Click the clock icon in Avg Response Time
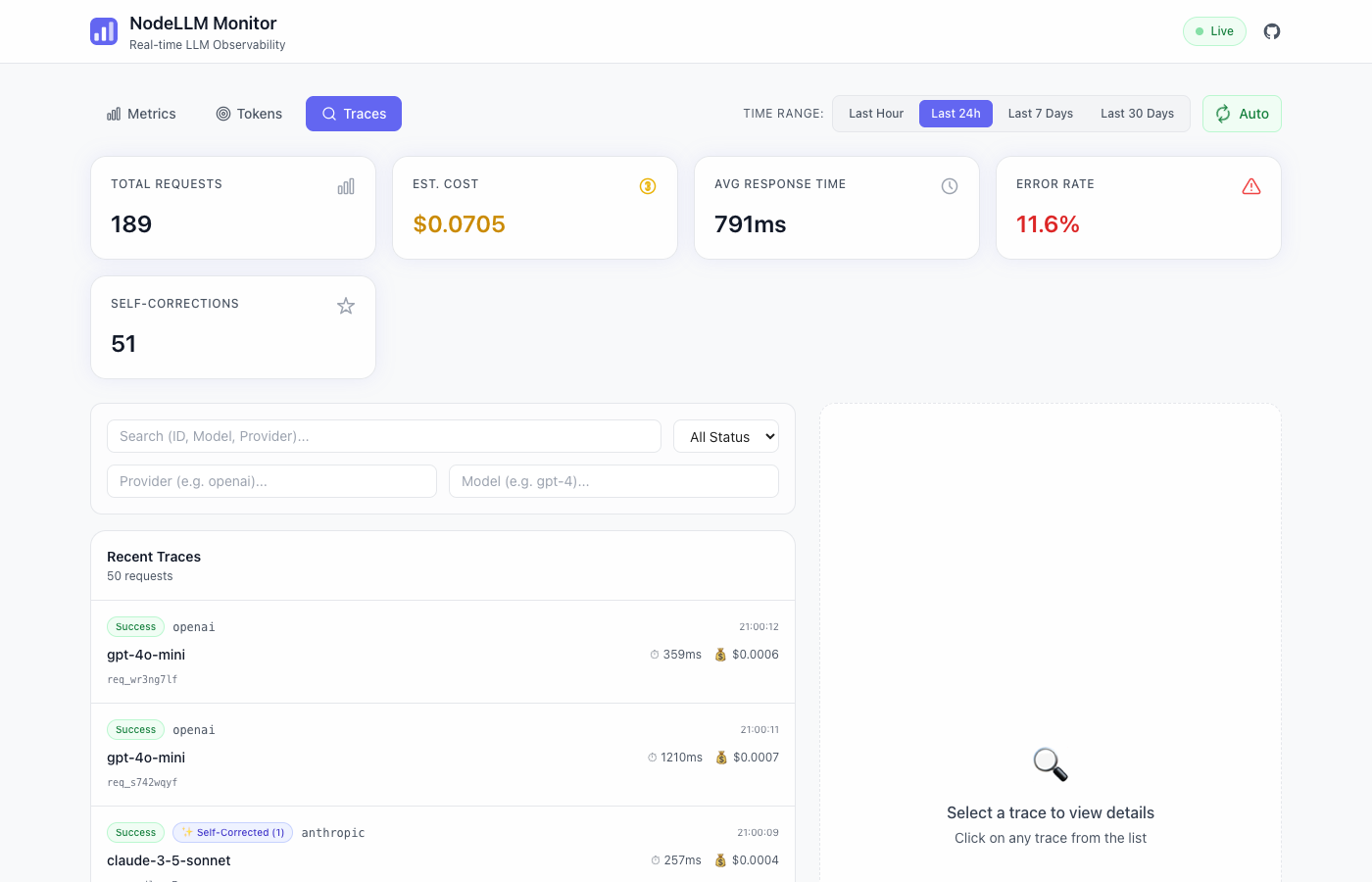1372x882 pixels. [x=950, y=186]
